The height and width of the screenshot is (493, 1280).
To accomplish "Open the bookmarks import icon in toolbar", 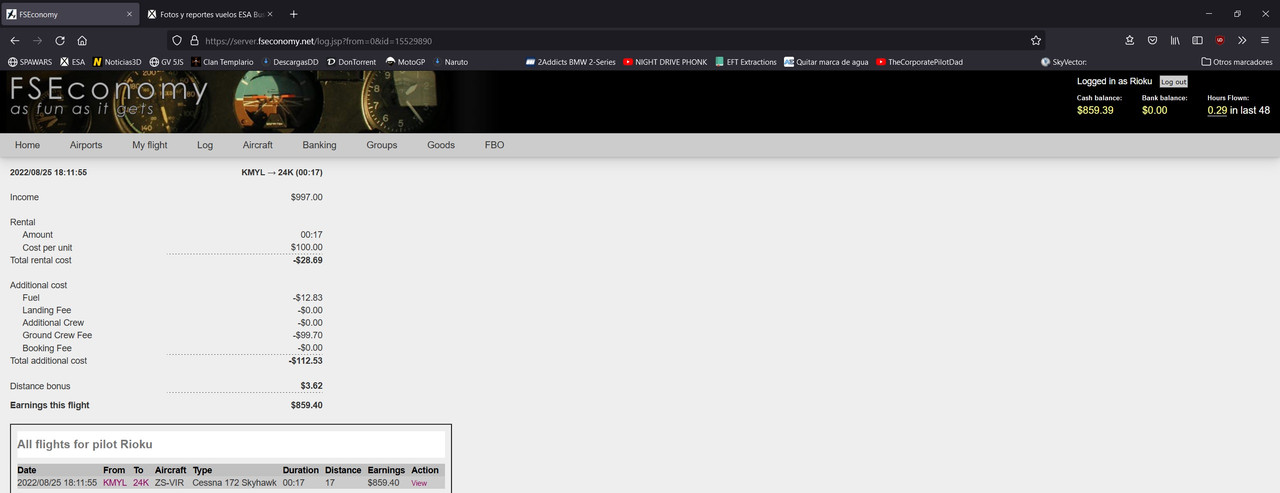I will tap(1129, 41).
